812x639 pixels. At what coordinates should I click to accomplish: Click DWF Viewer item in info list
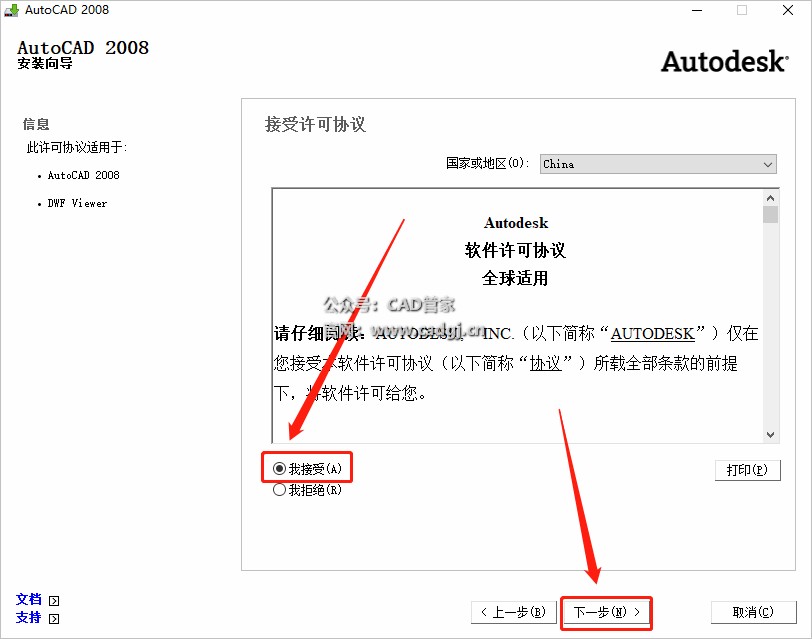[x=77, y=203]
